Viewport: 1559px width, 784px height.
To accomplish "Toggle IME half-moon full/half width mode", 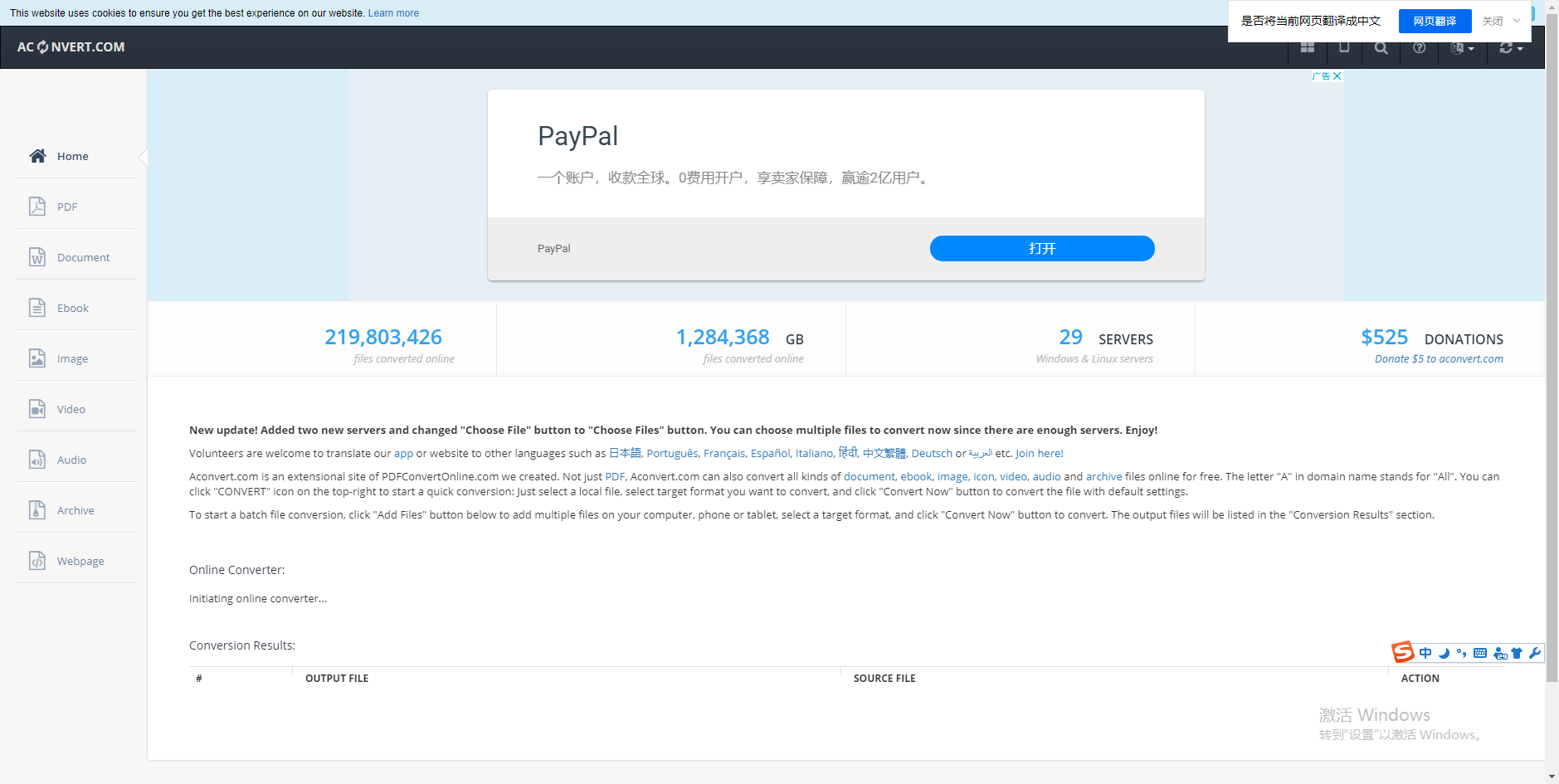I will [1444, 653].
